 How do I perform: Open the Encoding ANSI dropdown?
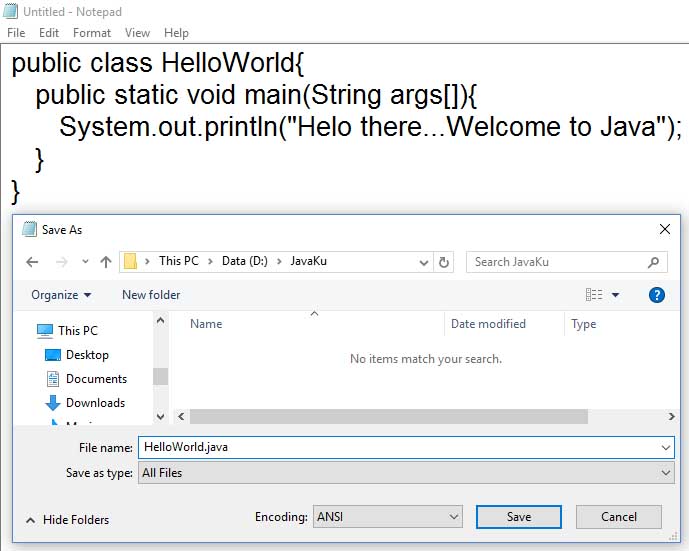tap(388, 517)
